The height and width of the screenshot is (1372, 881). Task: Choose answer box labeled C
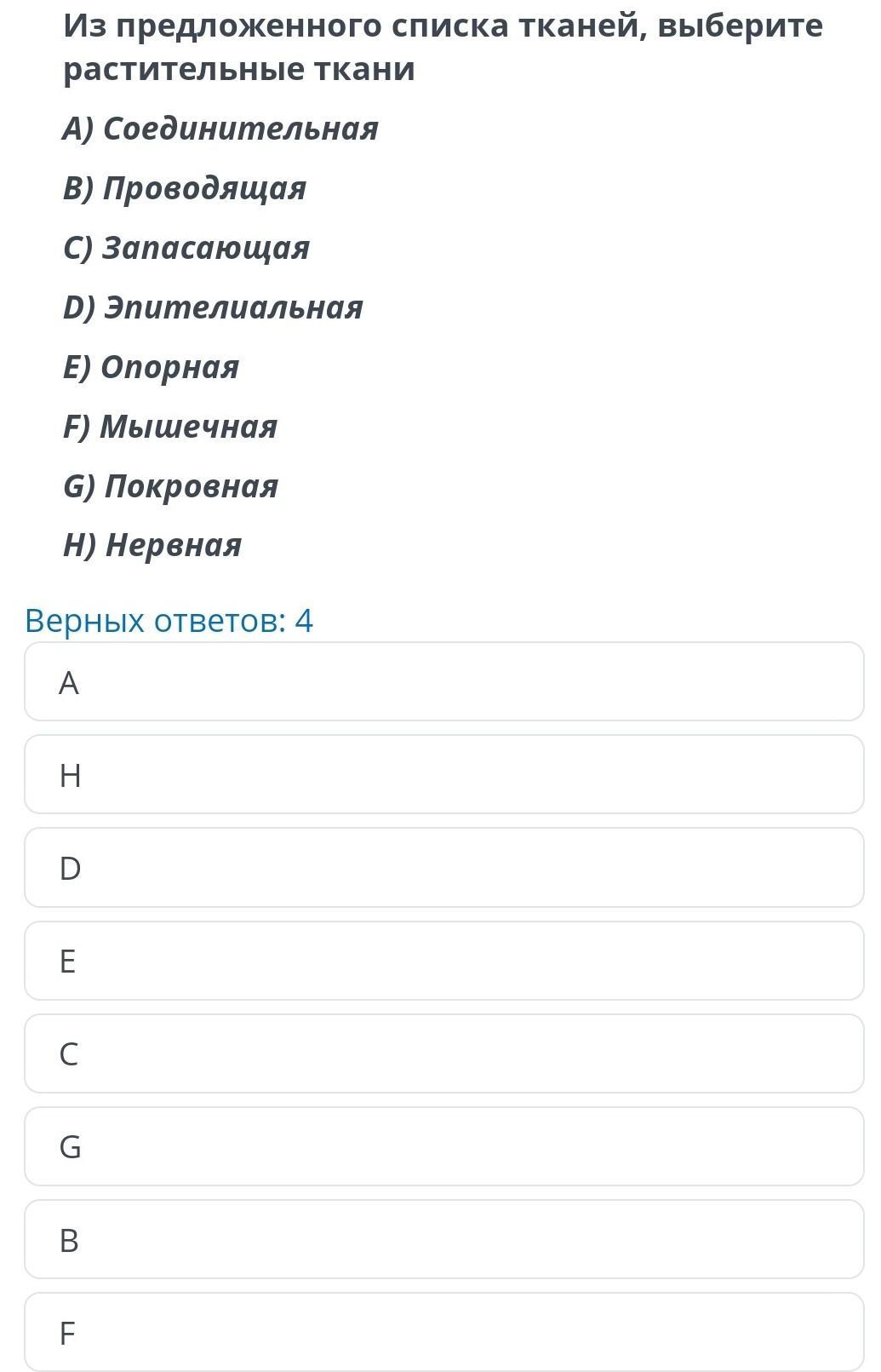coord(443,1053)
